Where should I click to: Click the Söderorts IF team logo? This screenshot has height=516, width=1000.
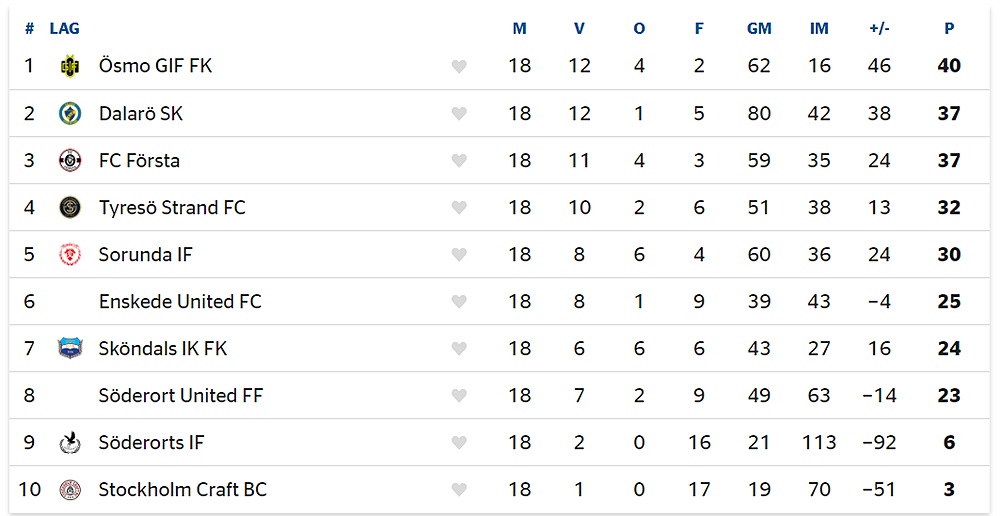[70, 442]
